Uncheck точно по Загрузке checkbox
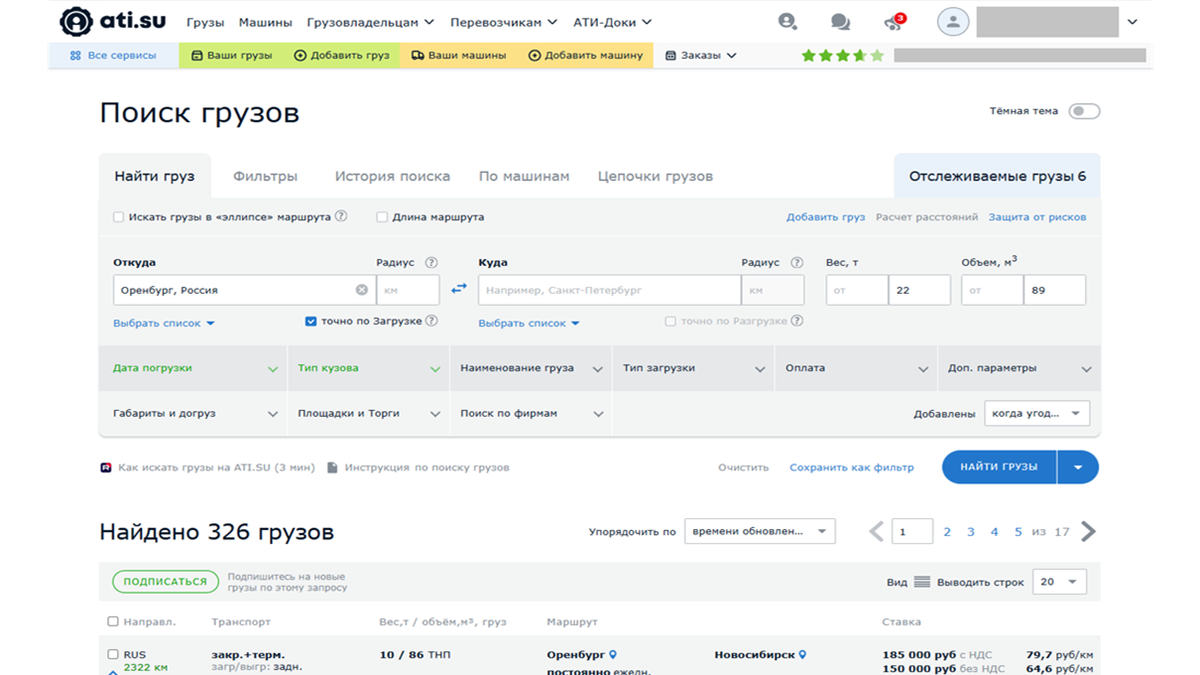 pos(311,321)
